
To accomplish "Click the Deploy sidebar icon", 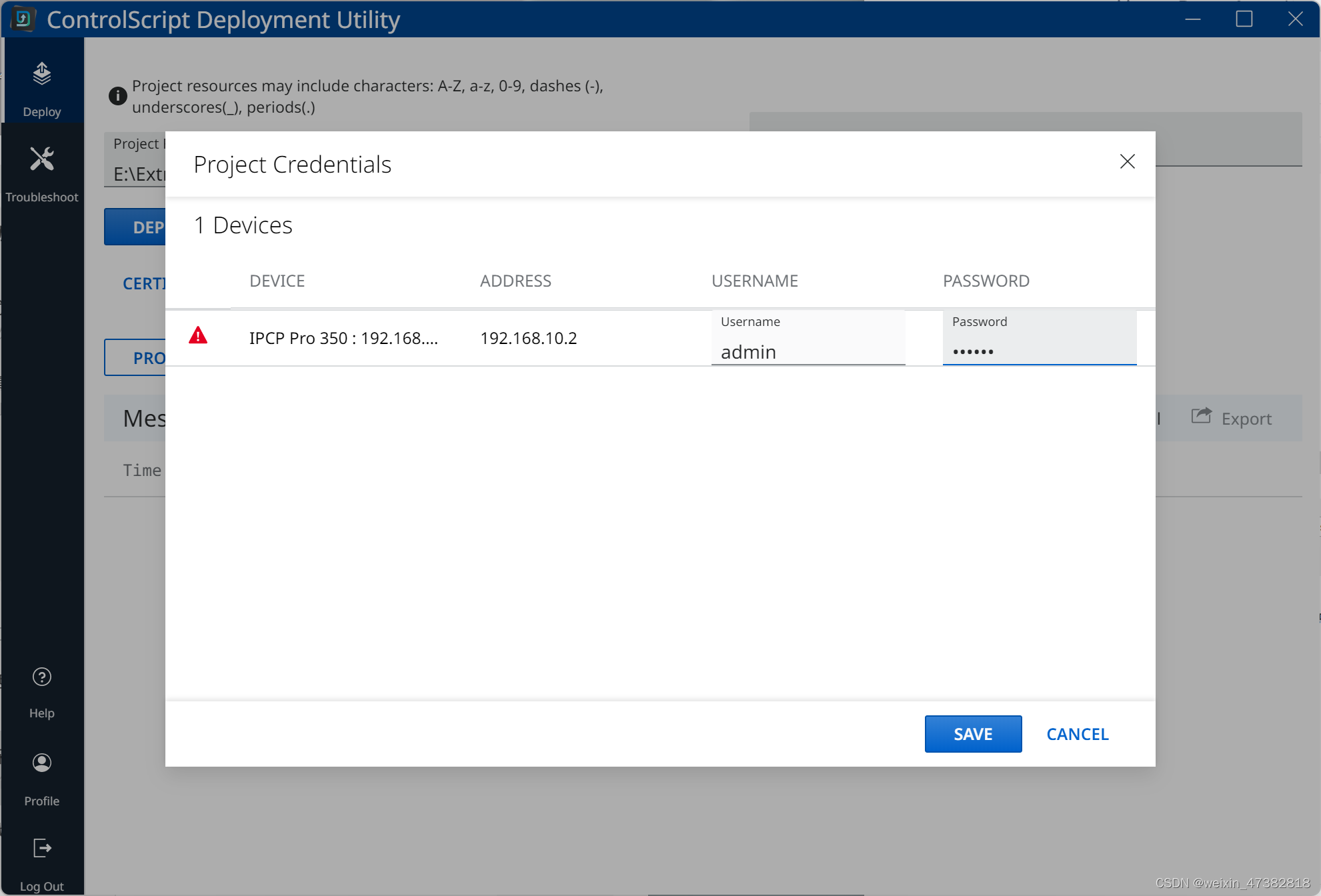I will pyautogui.click(x=42, y=75).
